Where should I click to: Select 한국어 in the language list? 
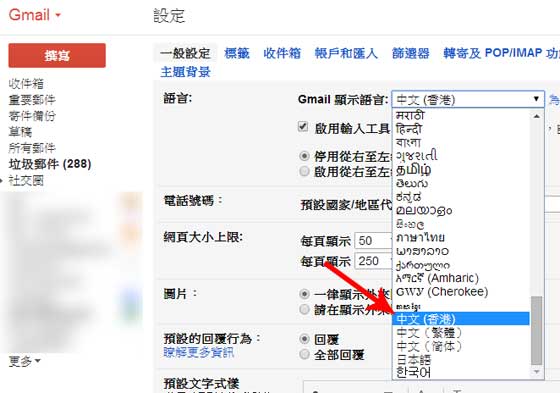[x=461, y=373]
